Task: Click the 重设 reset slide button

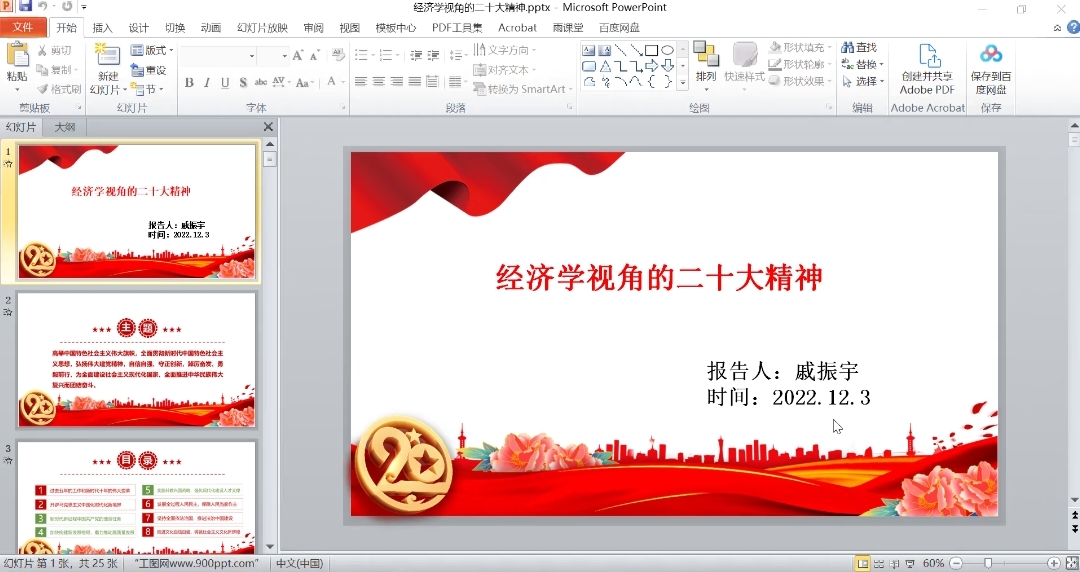Action: pos(150,70)
